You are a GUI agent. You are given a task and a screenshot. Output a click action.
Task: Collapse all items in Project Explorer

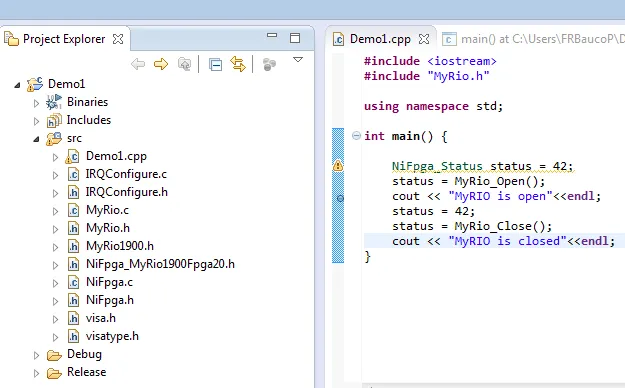[x=215, y=64]
